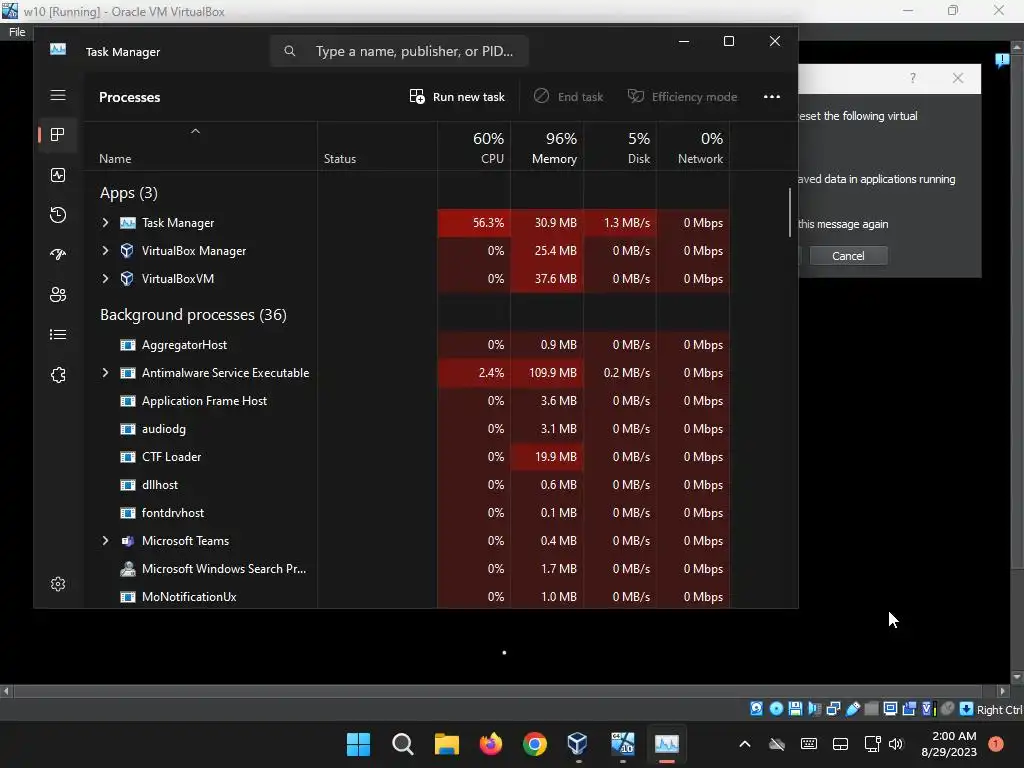The width and height of the screenshot is (1024, 768).
Task: Click the volume speaker tray icon
Action: pos(896,744)
